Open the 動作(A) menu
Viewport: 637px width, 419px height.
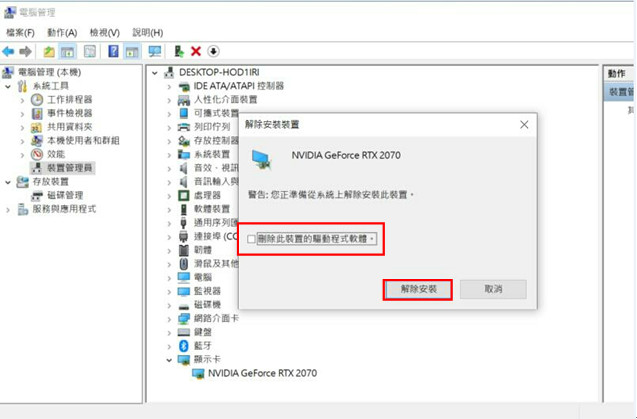point(62,33)
